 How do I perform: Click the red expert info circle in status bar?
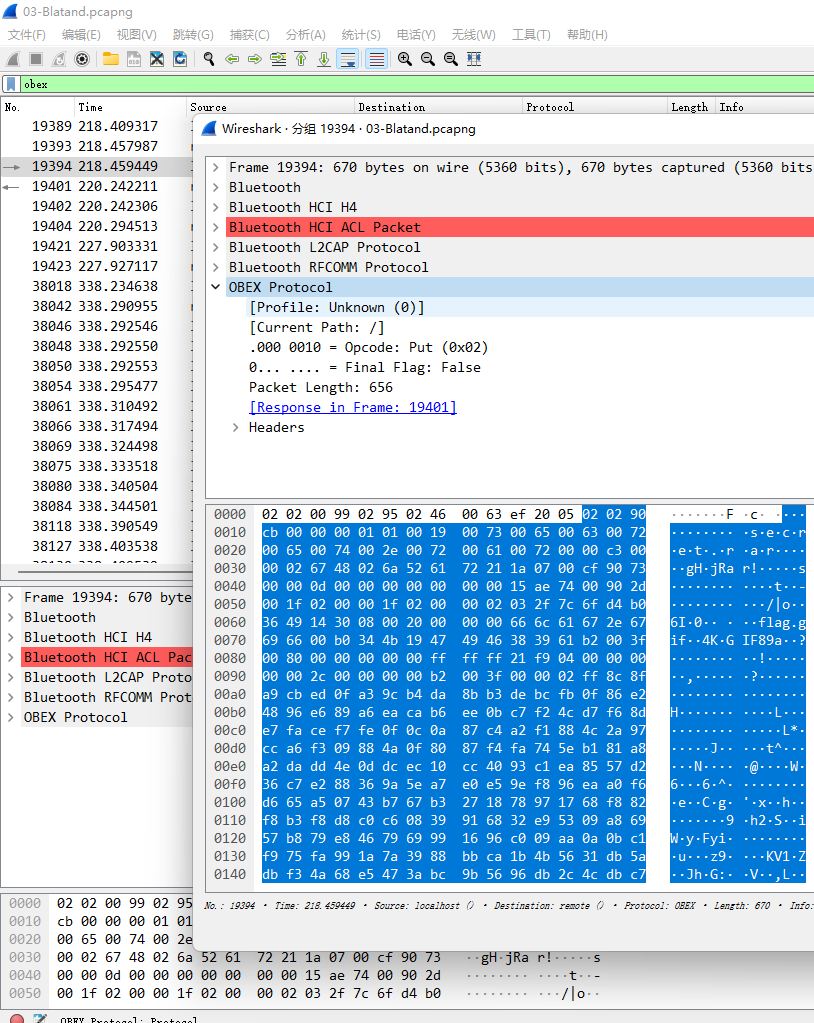pos(17,1018)
